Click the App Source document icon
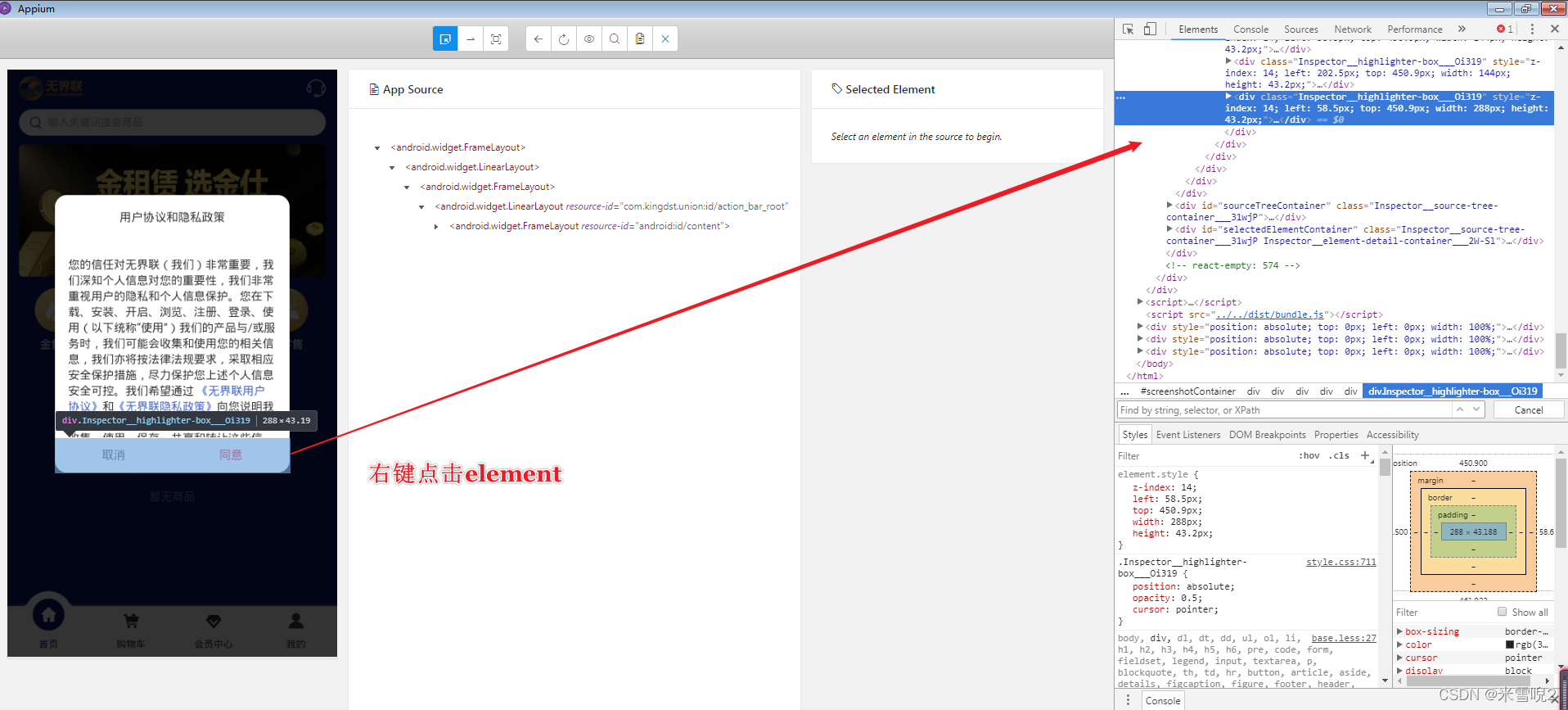1568x710 pixels. [374, 89]
